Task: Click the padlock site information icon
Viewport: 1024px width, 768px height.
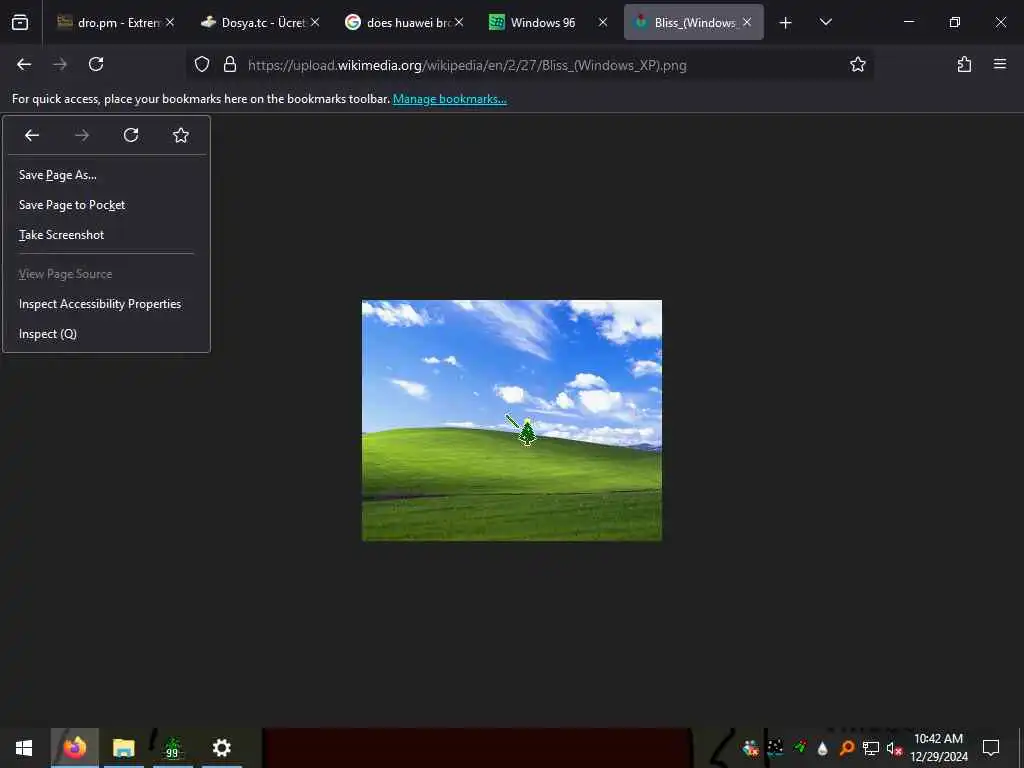Action: point(229,64)
